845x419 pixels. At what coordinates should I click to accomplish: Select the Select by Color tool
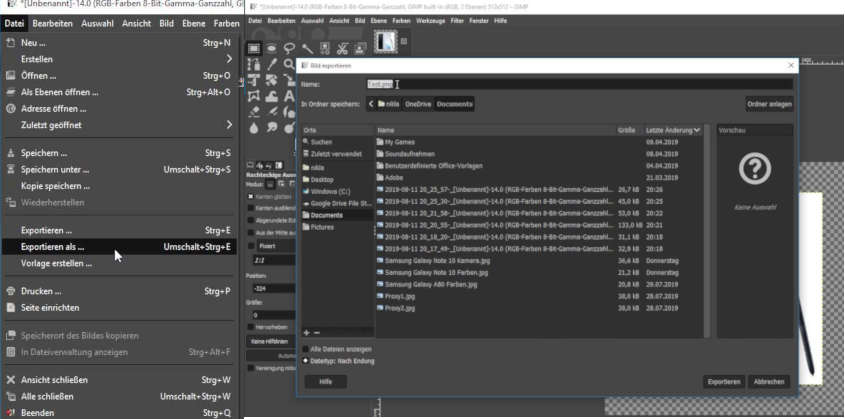coord(324,48)
